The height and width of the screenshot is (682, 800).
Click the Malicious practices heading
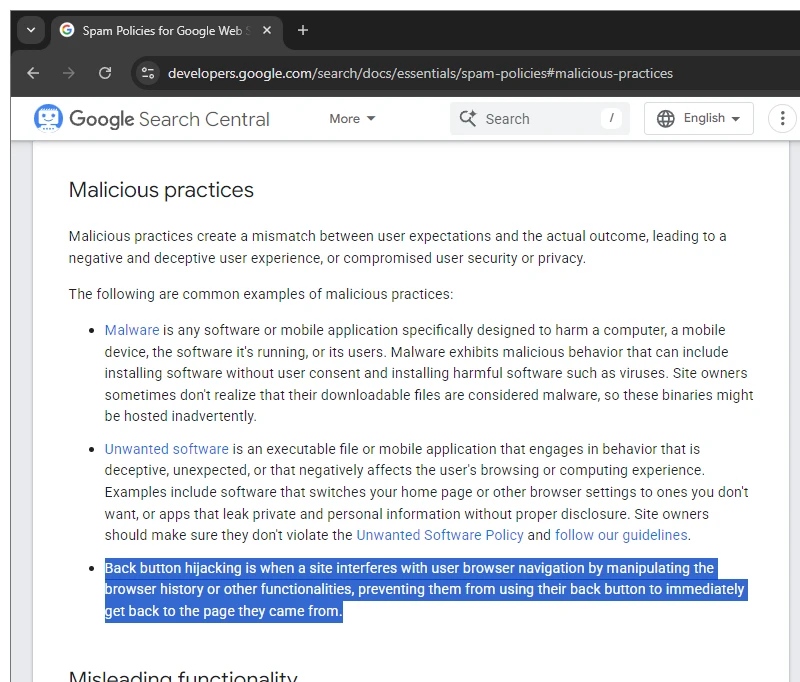click(x=161, y=190)
